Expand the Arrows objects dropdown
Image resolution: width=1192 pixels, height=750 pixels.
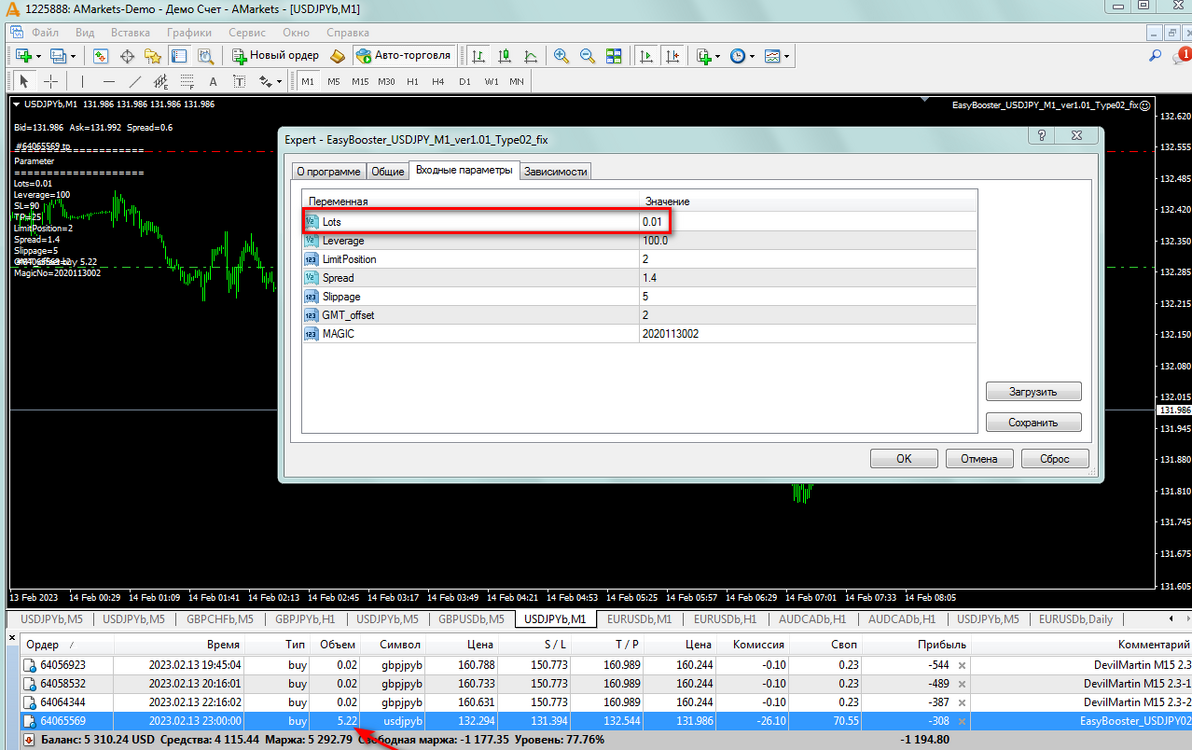coord(279,81)
